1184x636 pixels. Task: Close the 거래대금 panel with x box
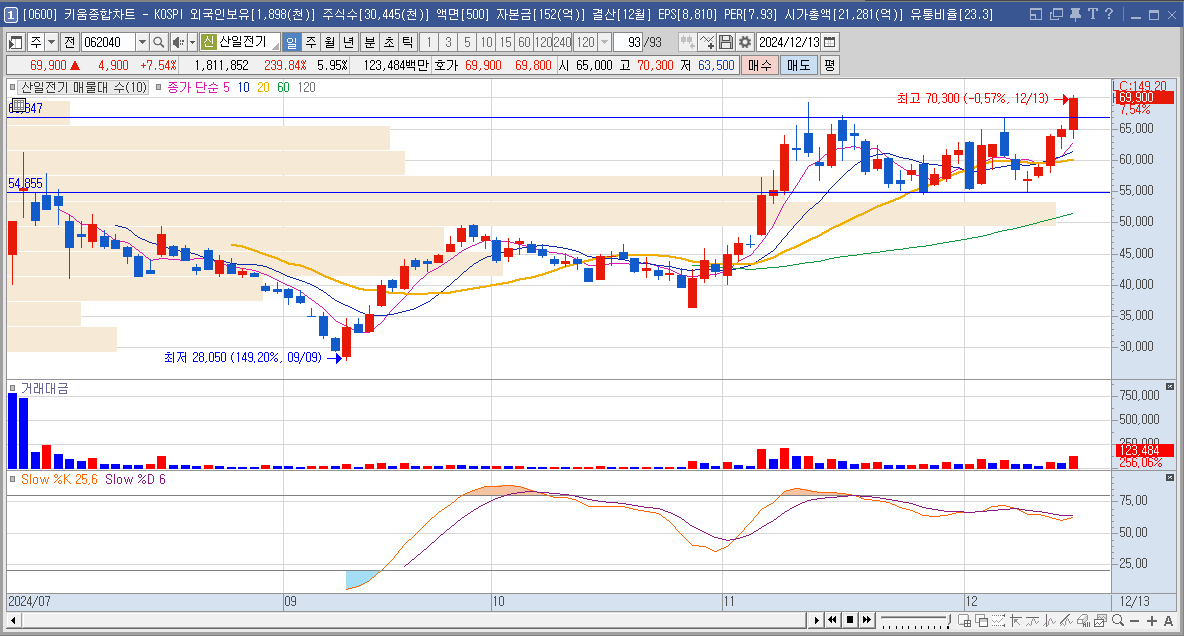point(1170,387)
